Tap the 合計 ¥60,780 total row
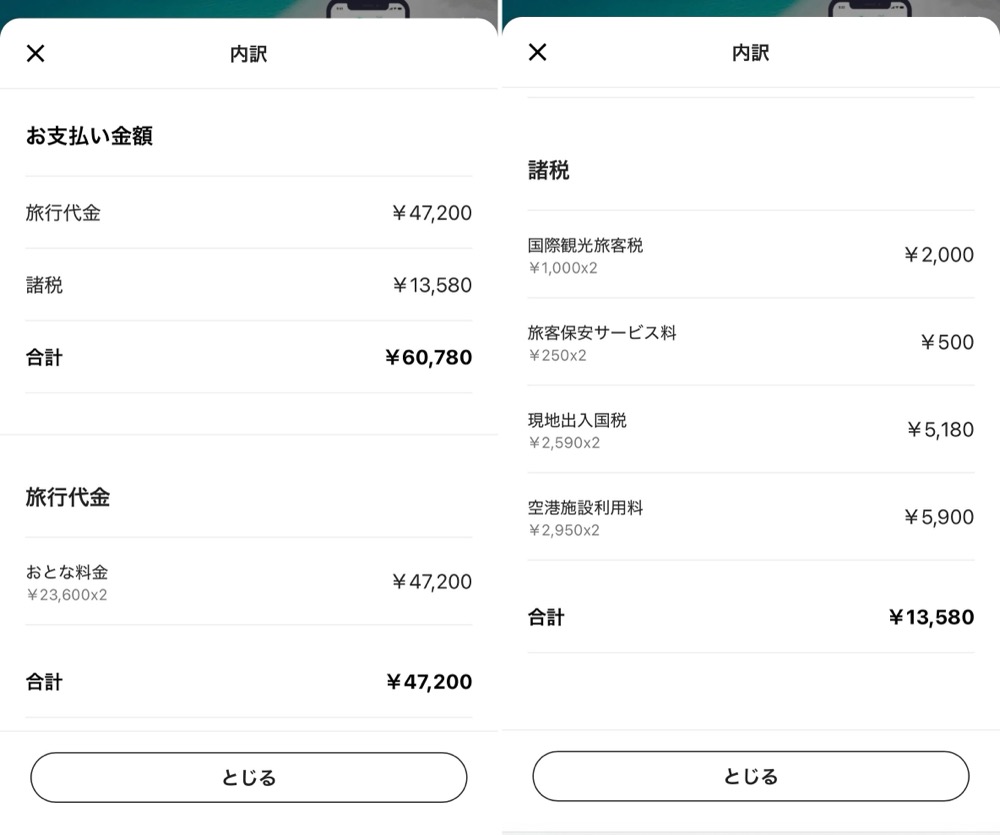 click(249, 357)
